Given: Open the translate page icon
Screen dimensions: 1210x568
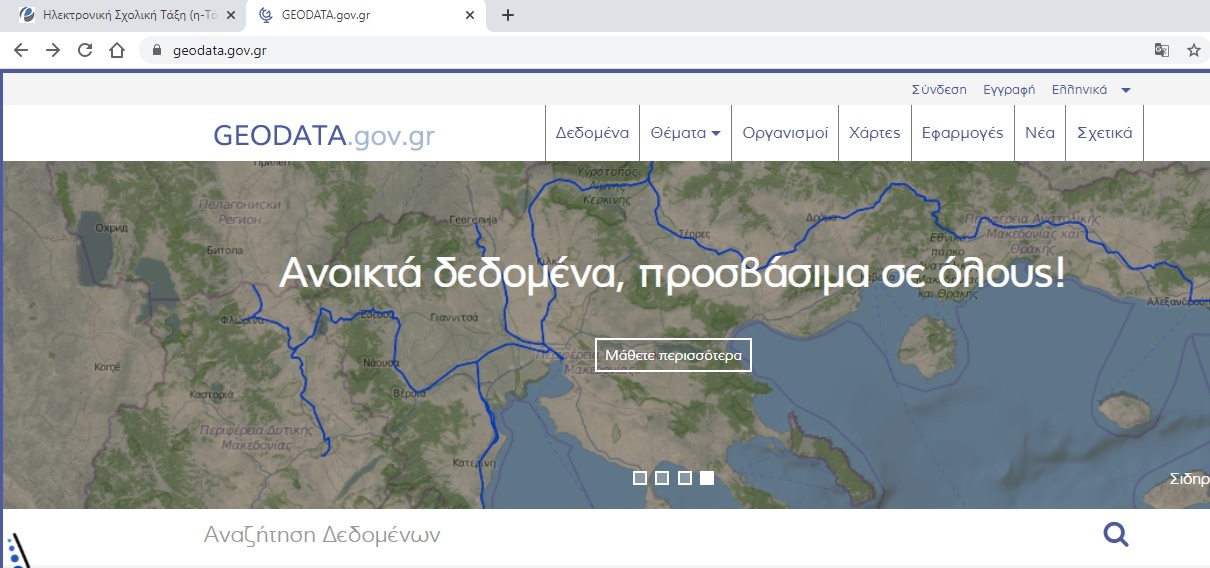Looking at the screenshot, I should 1161,50.
